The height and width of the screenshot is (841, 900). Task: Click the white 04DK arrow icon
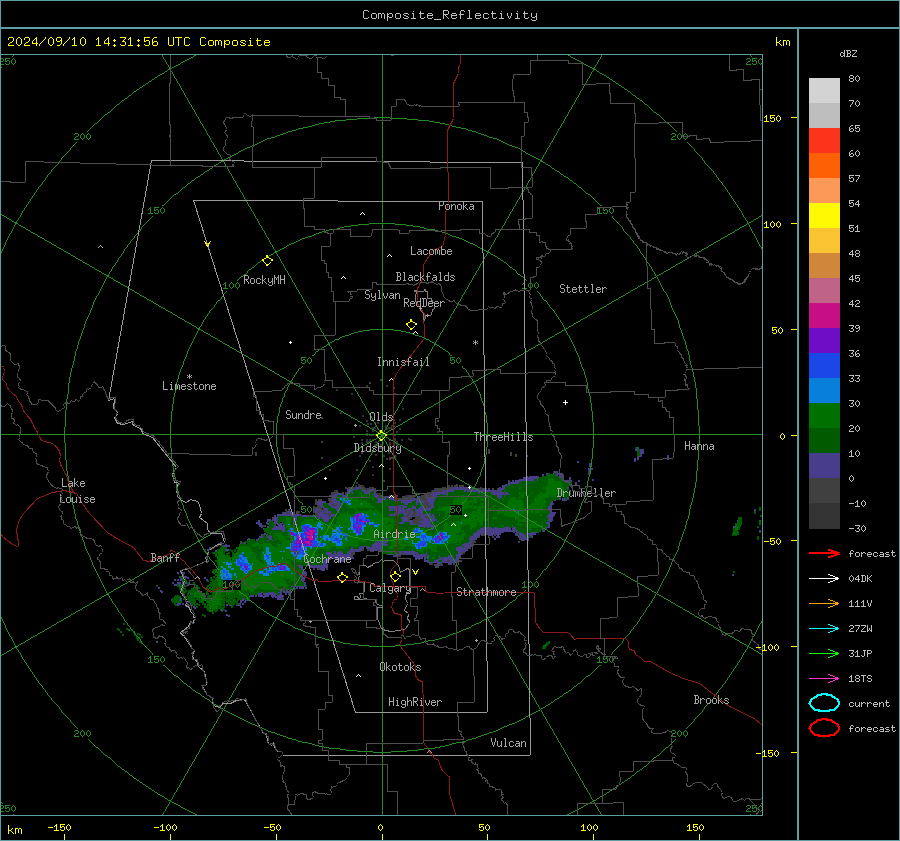pos(824,579)
